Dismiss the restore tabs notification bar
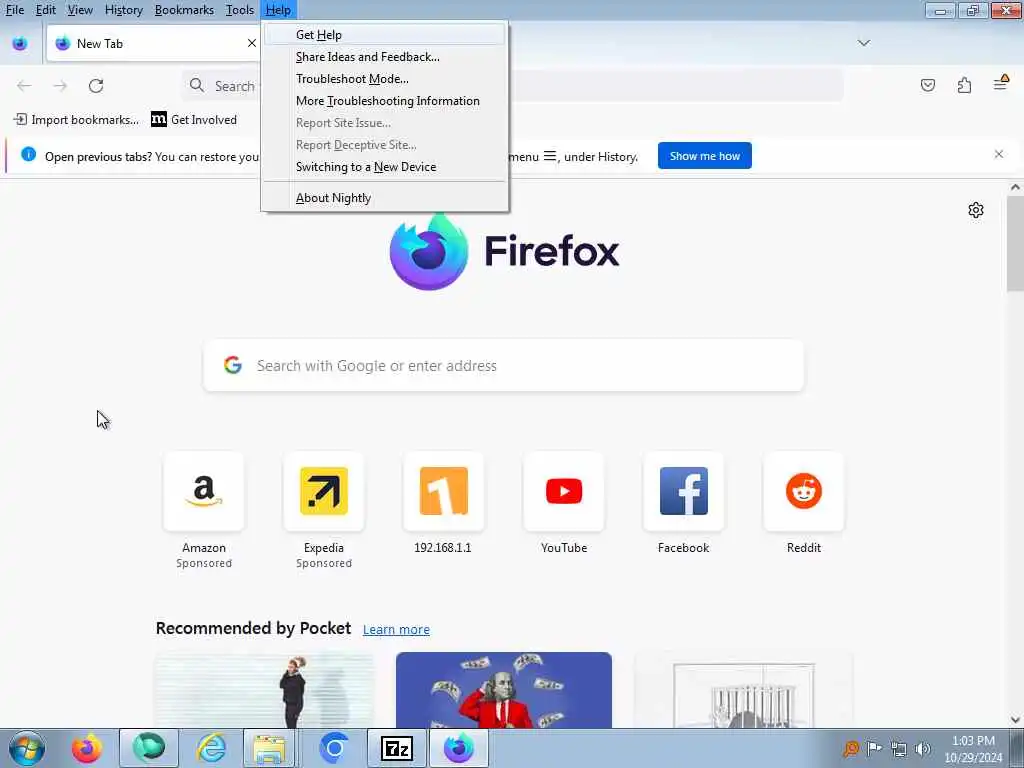The height and width of the screenshot is (768, 1024). [999, 155]
